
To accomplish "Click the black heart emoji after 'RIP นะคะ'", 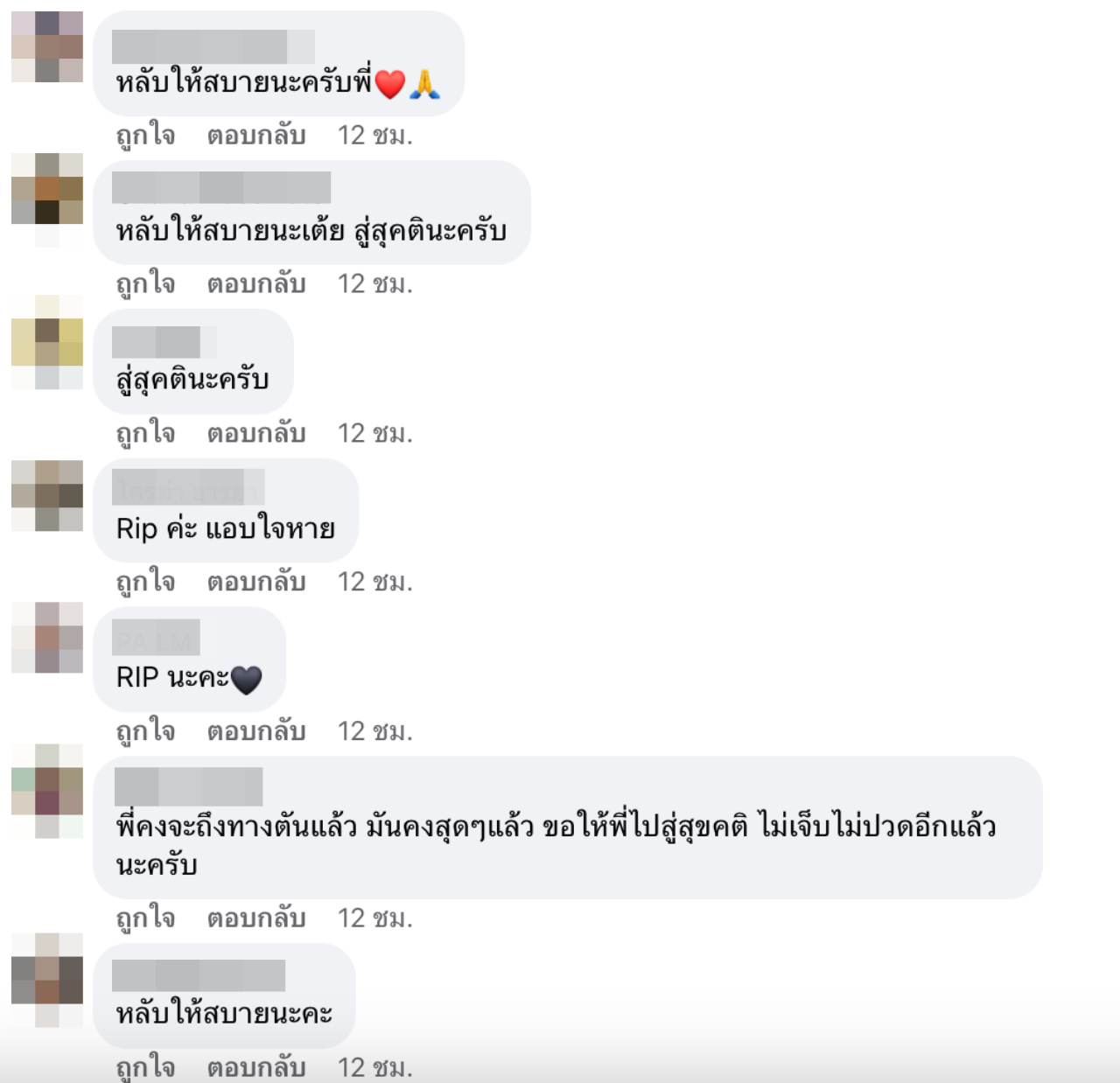I will pos(247,680).
